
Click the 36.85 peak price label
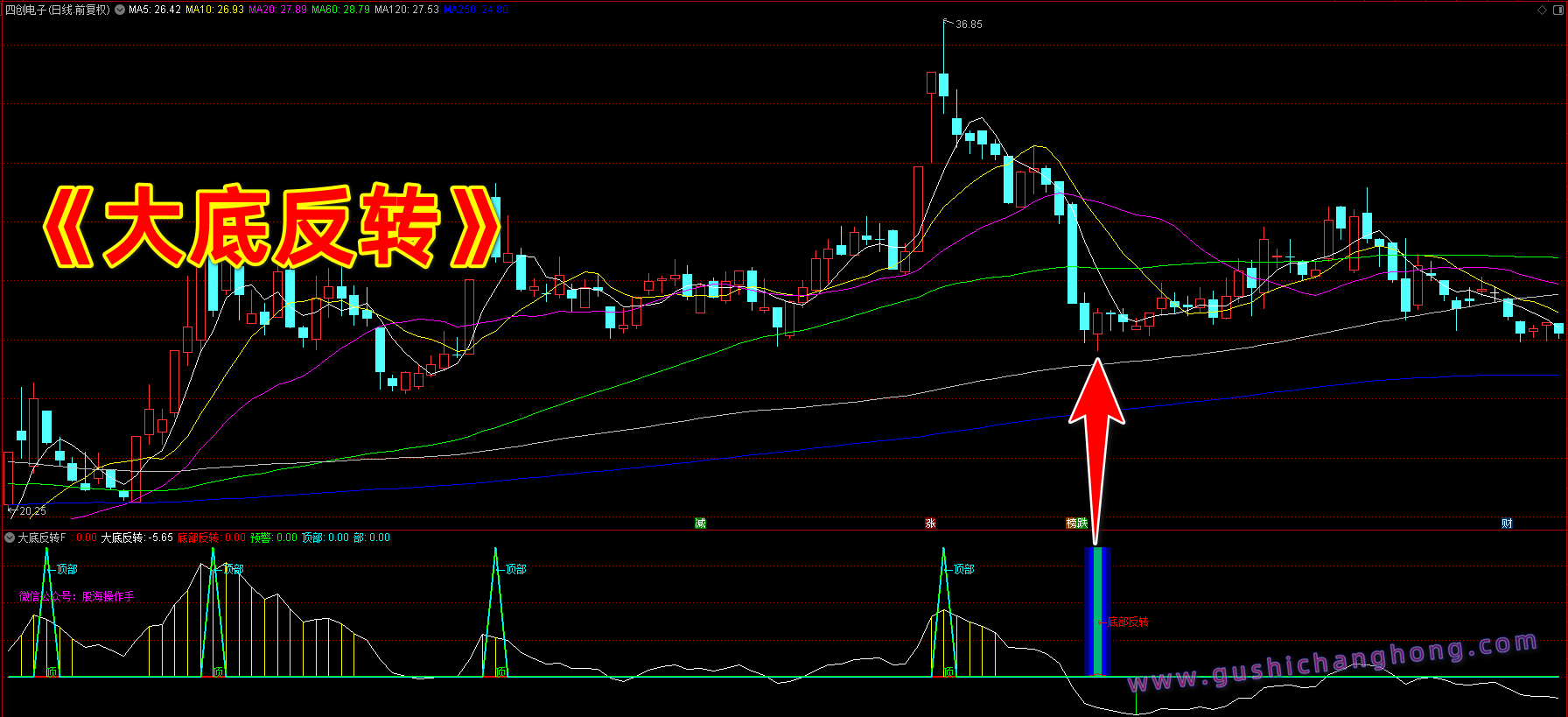pos(969,25)
